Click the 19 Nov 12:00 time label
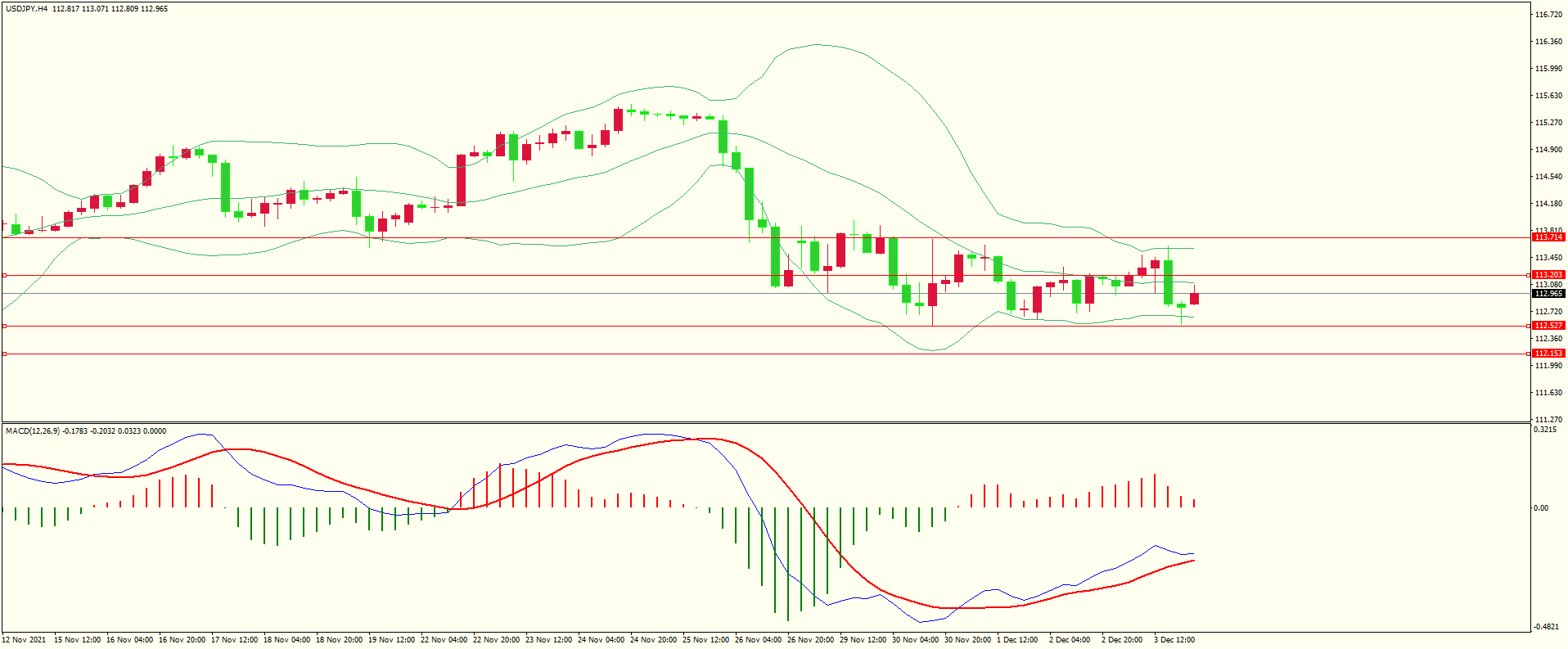This screenshot has width=1568, height=649. click(x=391, y=640)
